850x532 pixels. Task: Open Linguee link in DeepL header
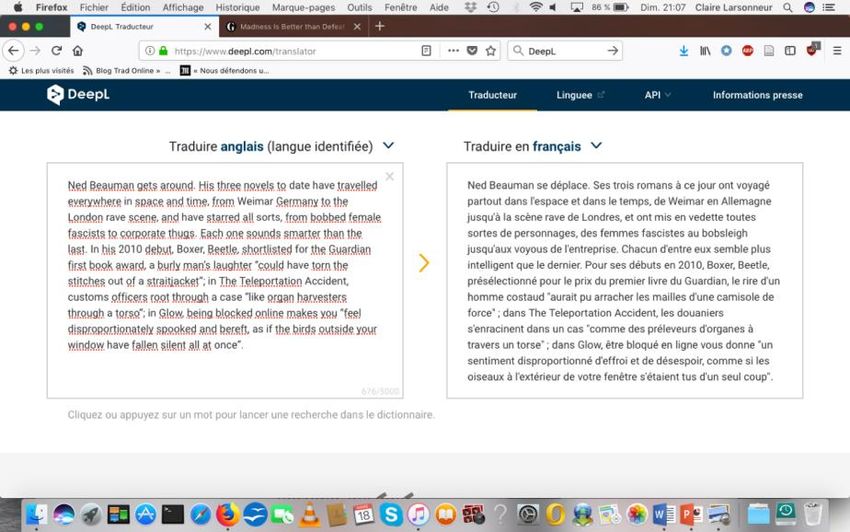(580, 95)
